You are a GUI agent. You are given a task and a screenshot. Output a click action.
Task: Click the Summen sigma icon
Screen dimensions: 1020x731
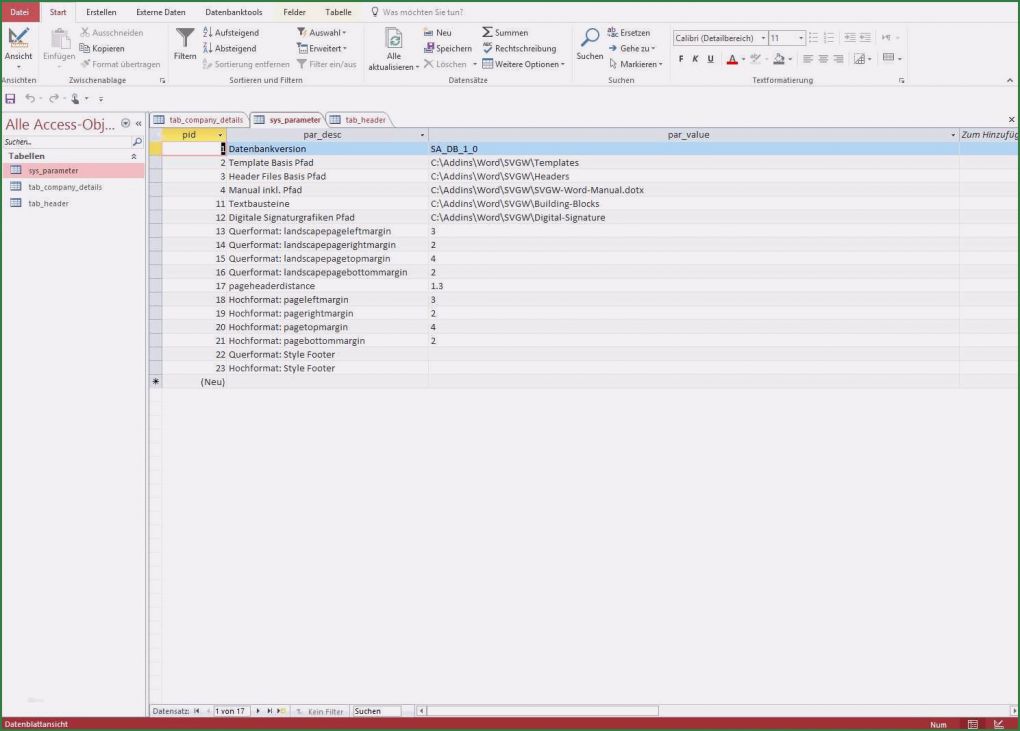[487, 33]
